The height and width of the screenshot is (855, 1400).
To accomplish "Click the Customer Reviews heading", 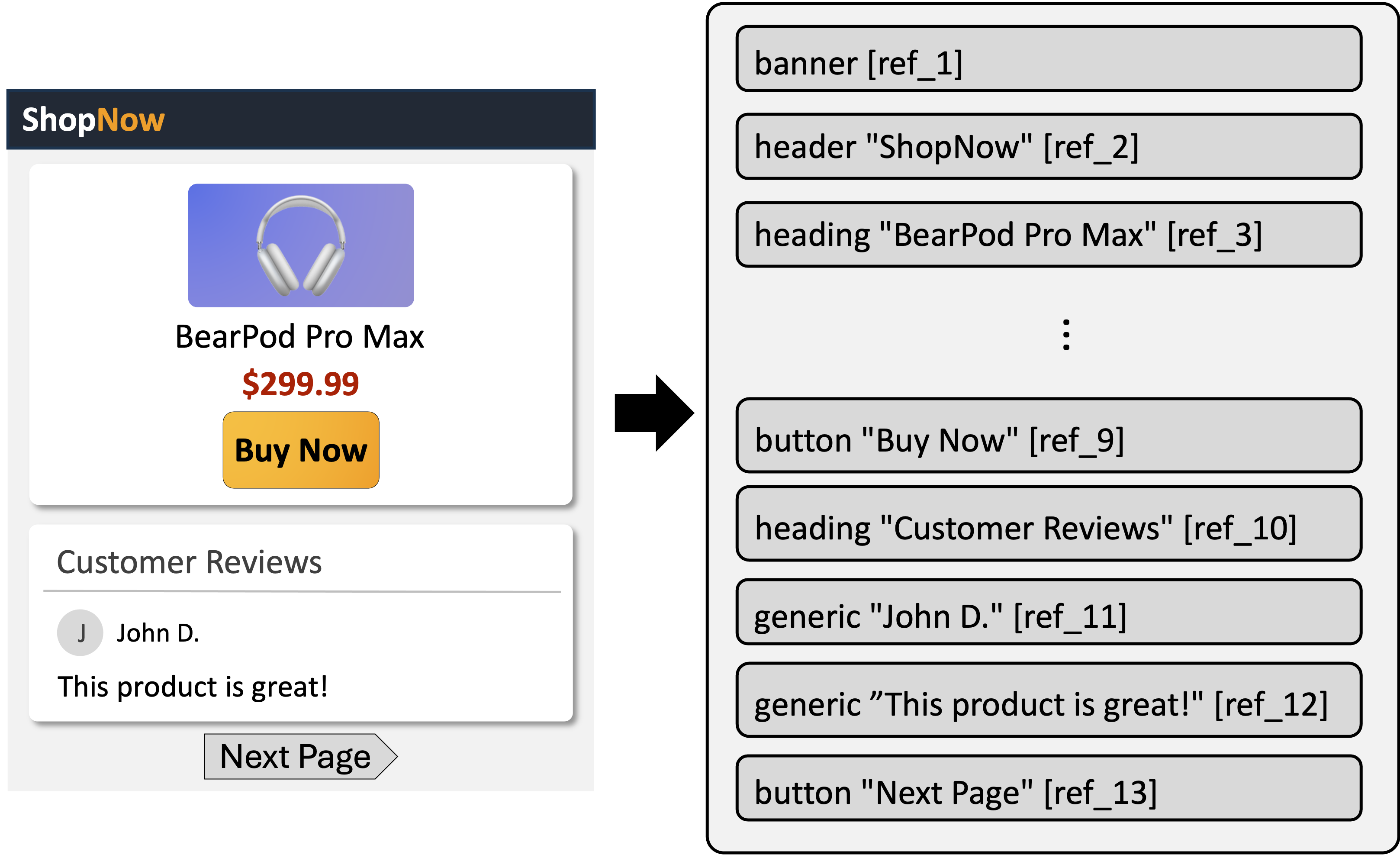I will (189, 563).
